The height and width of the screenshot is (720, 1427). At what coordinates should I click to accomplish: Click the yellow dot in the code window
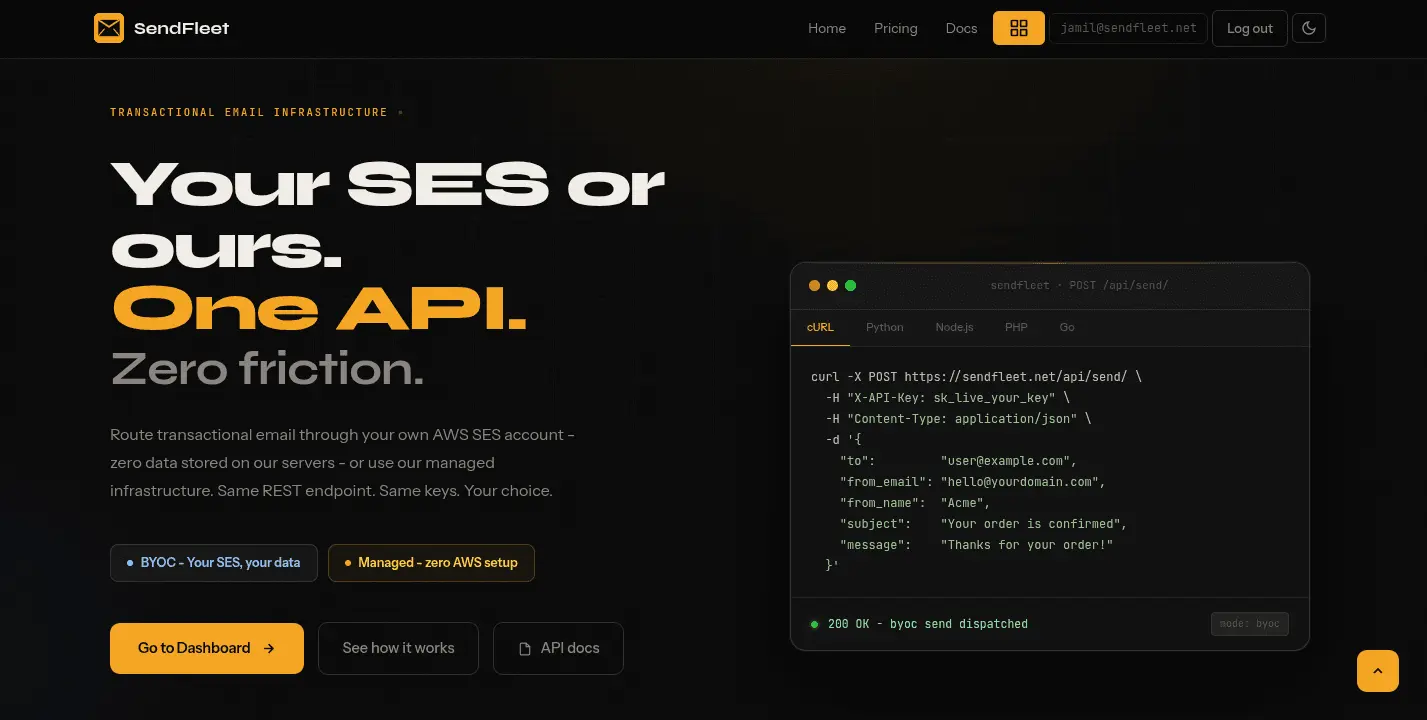pyautogui.click(x=833, y=286)
